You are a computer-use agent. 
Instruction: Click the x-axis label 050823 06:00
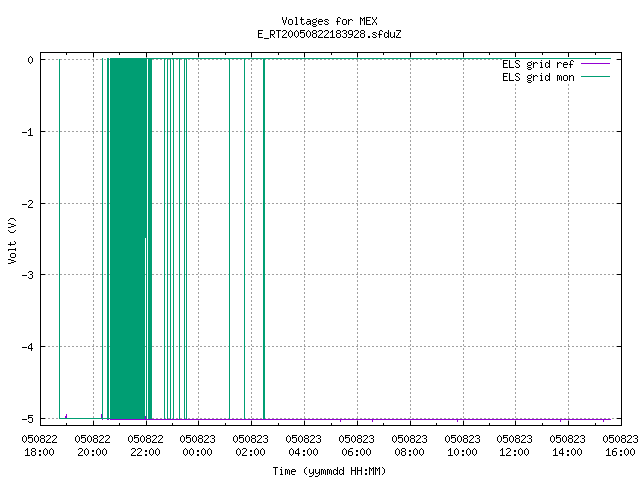tap(357, 446)
